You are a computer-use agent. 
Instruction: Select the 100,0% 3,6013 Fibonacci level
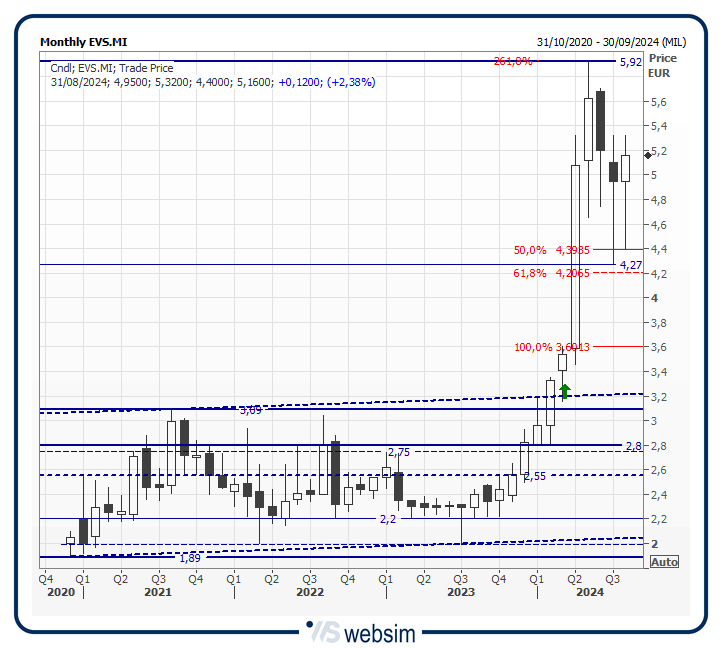[551, 347]
